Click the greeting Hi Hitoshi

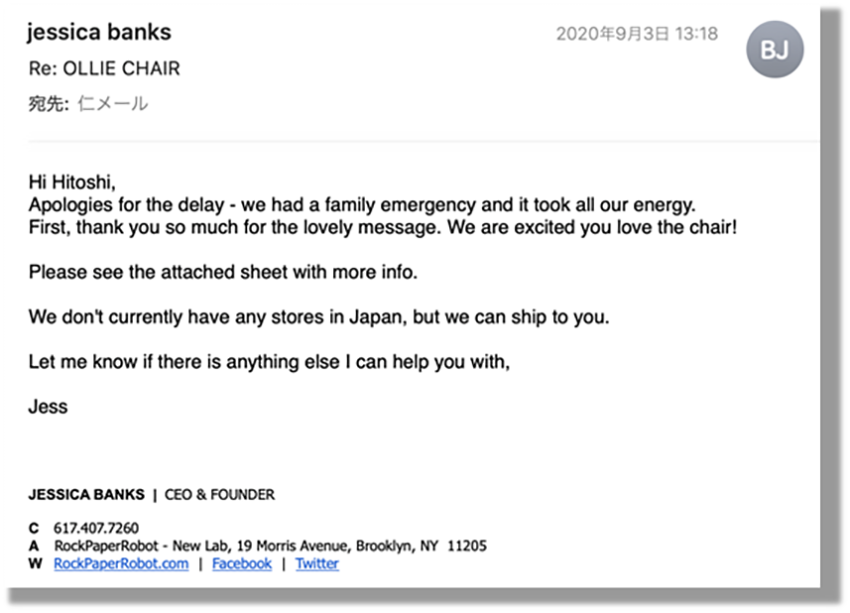tap(72, 182)
